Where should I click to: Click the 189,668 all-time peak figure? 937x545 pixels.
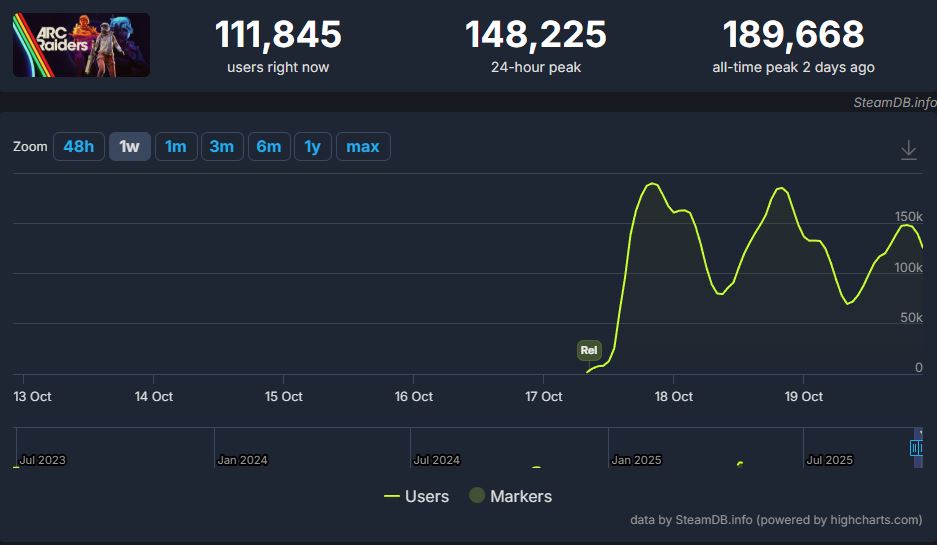tap(793, 35)
